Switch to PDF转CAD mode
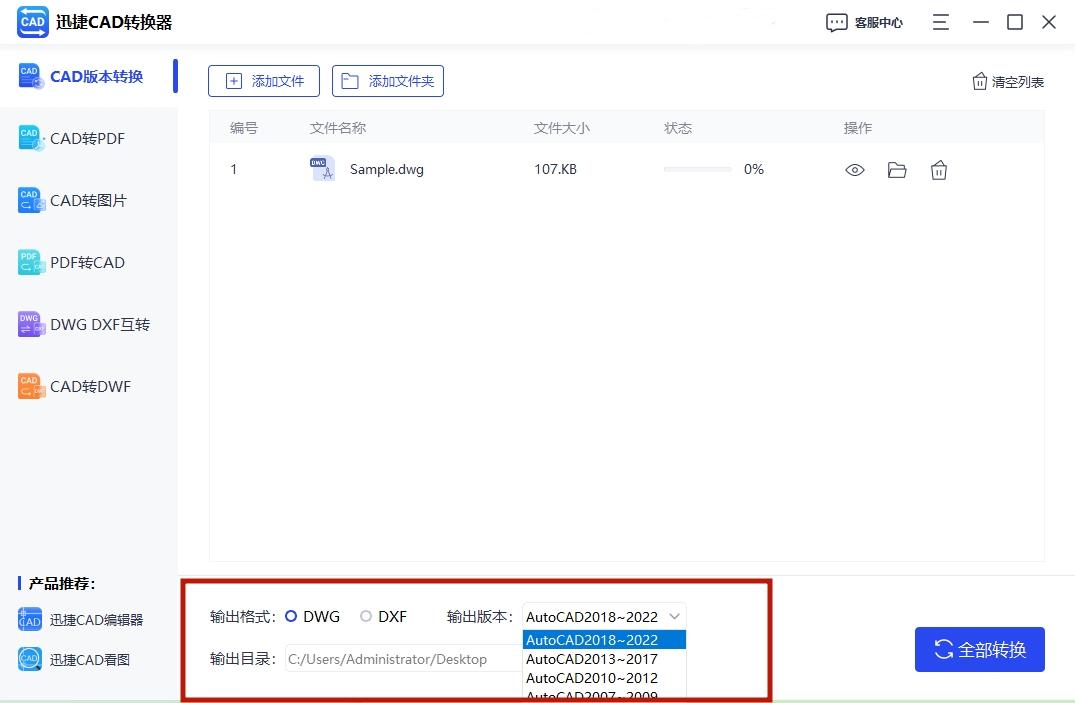 point(89,262)
